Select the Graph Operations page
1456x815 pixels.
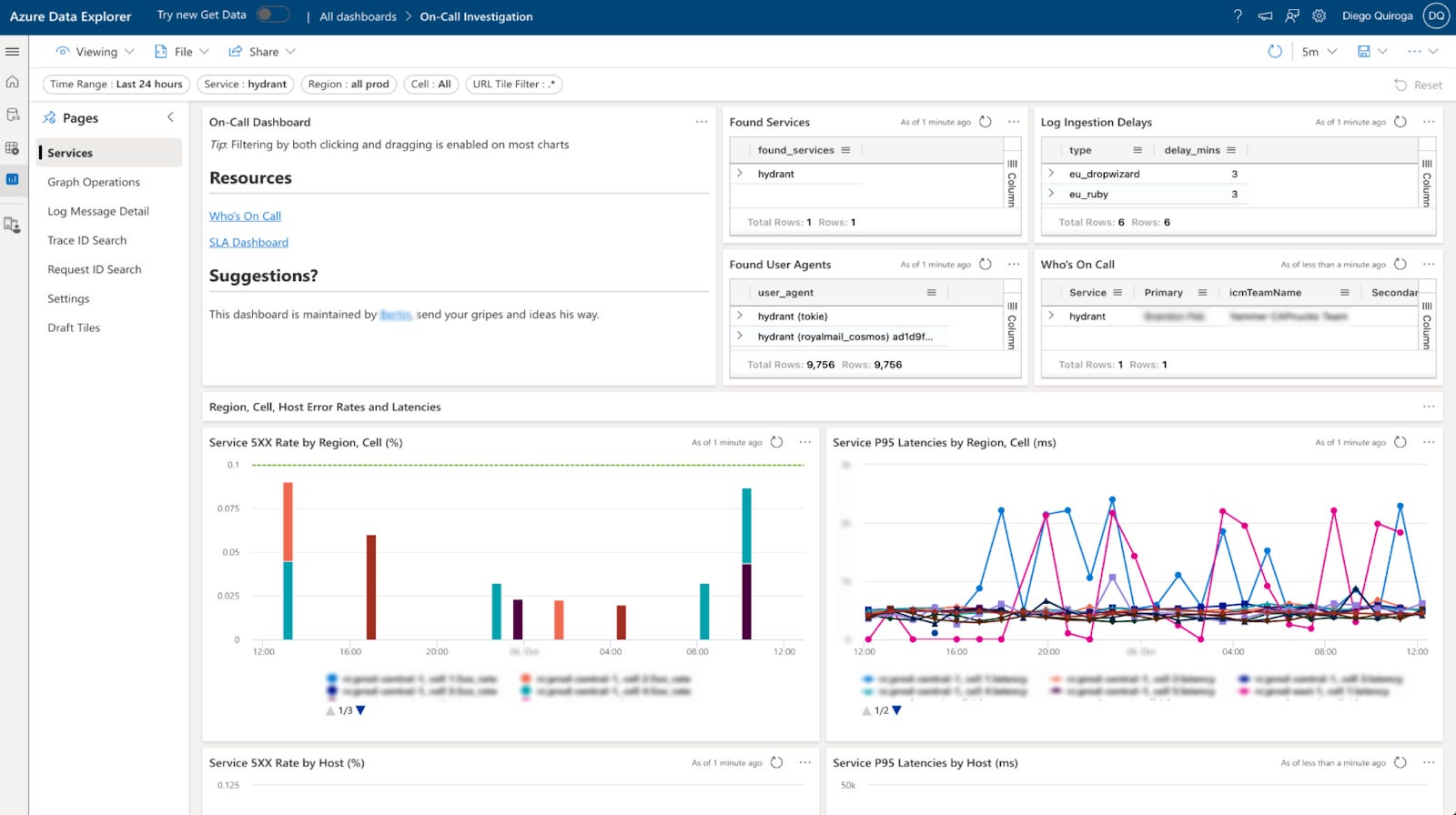(x=94, y=182)
